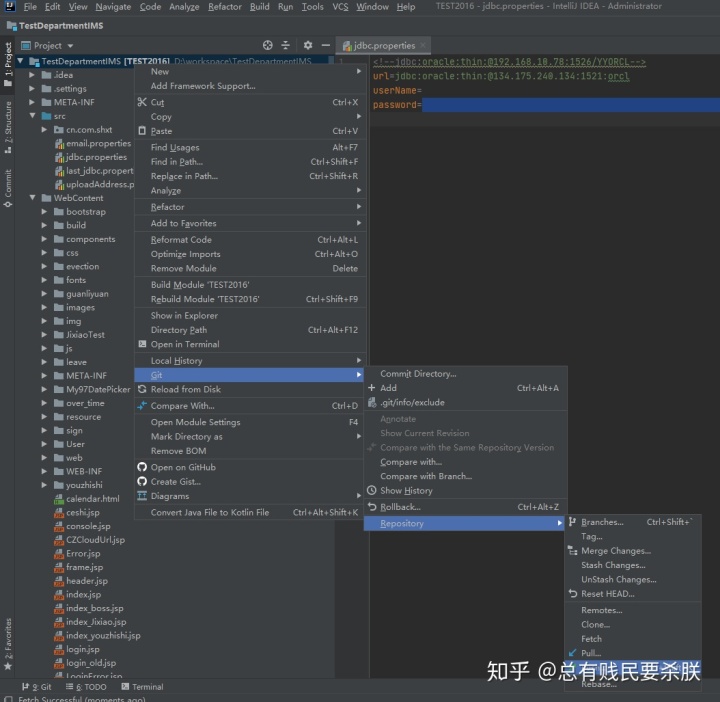The image size is (720, 702).
Task: Click .git/info/exclude entry
Action: pos(466,402)
